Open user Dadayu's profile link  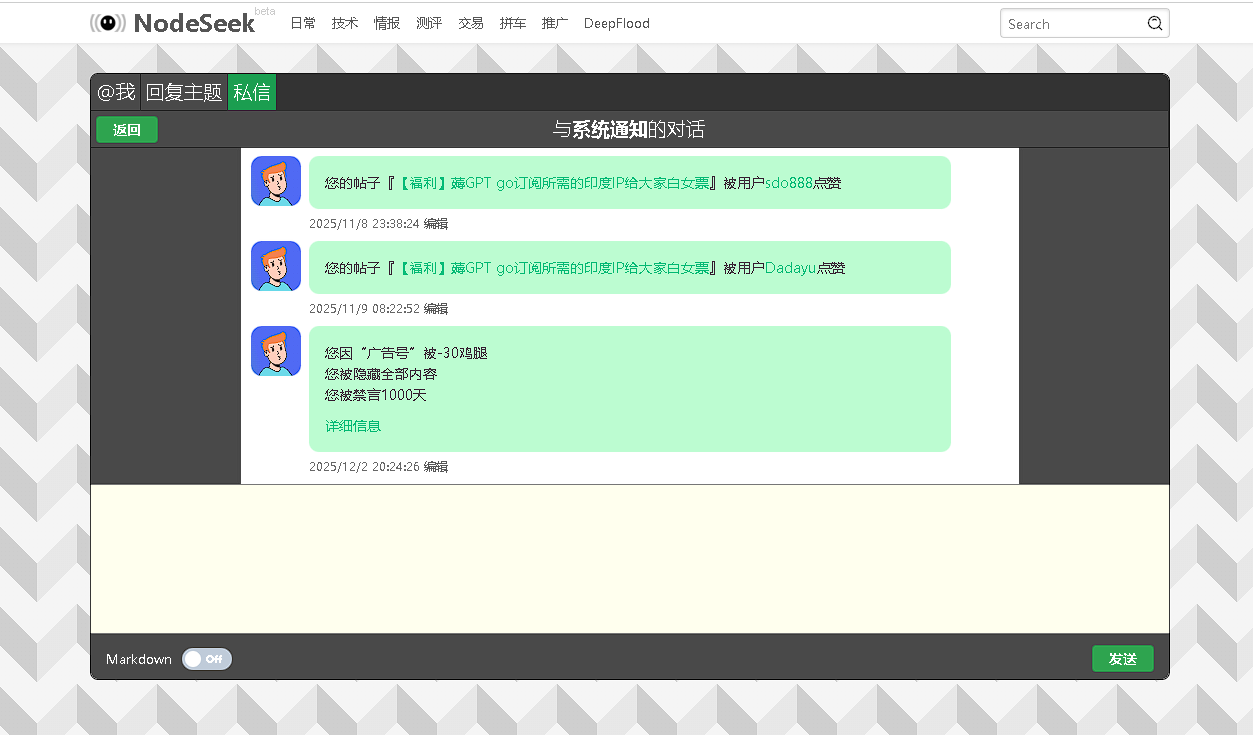tap(790, 268)
